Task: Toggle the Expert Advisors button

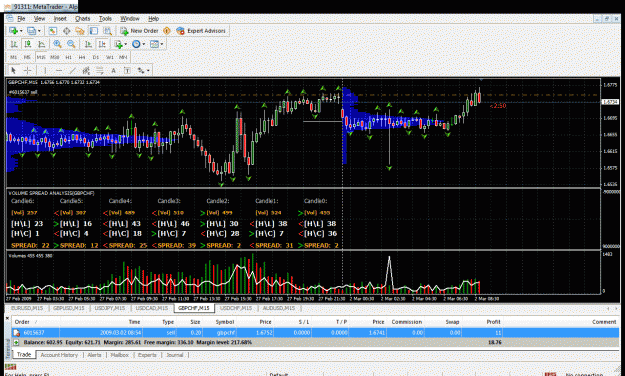Action: pos(201,31)
